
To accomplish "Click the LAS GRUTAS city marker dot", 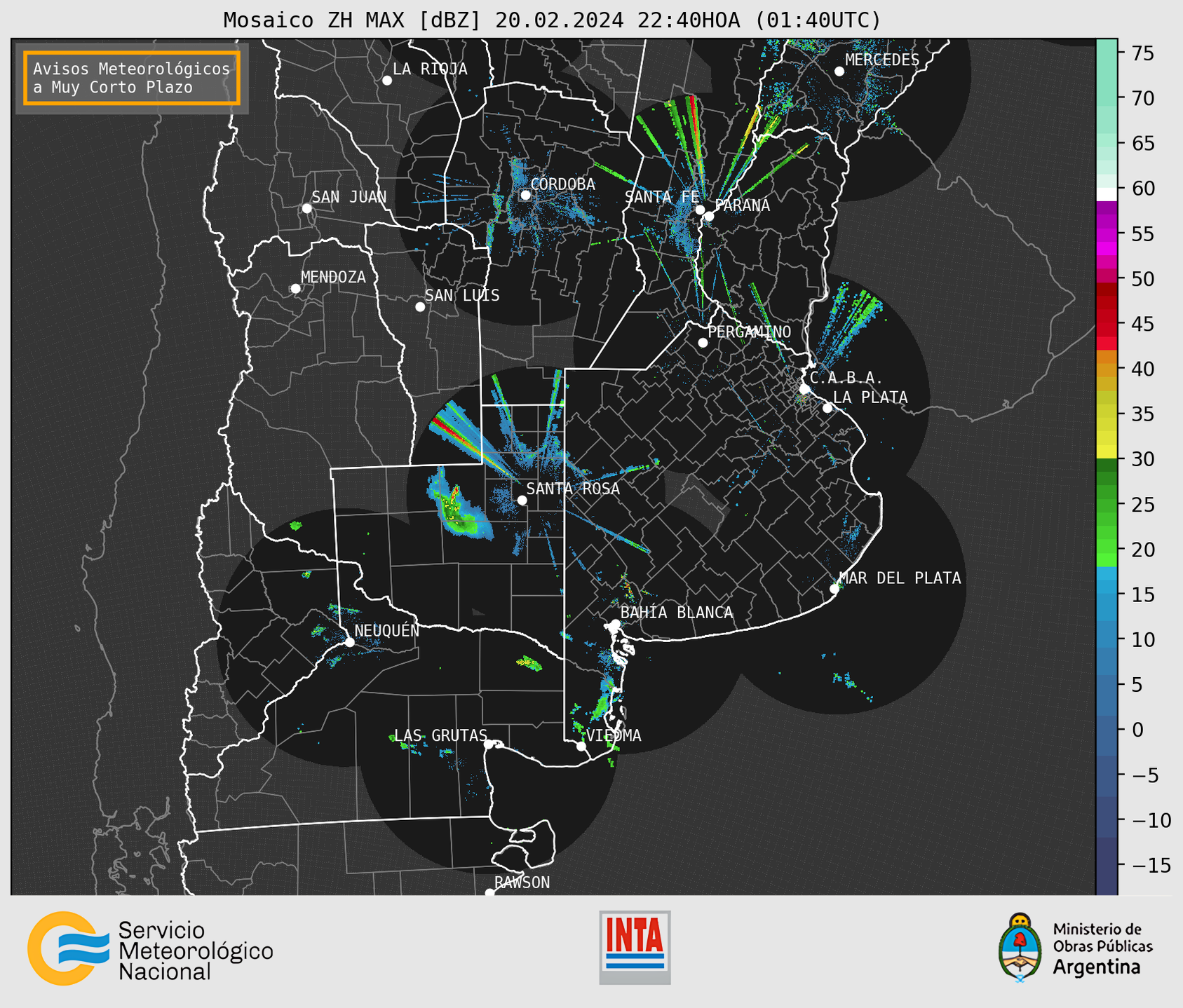I will (x=489, y=744).
